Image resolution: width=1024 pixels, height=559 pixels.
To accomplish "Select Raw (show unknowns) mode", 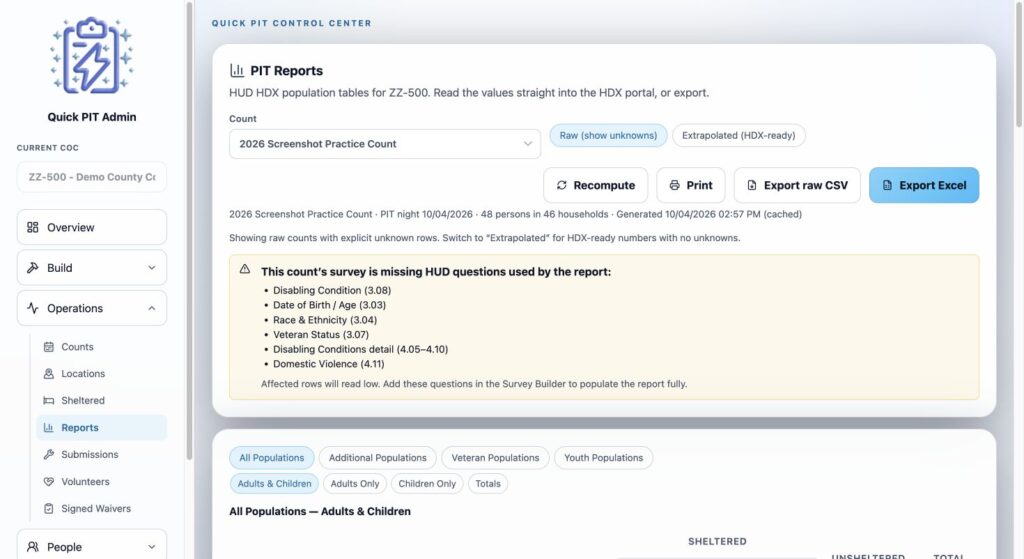I will coord(608,135).
